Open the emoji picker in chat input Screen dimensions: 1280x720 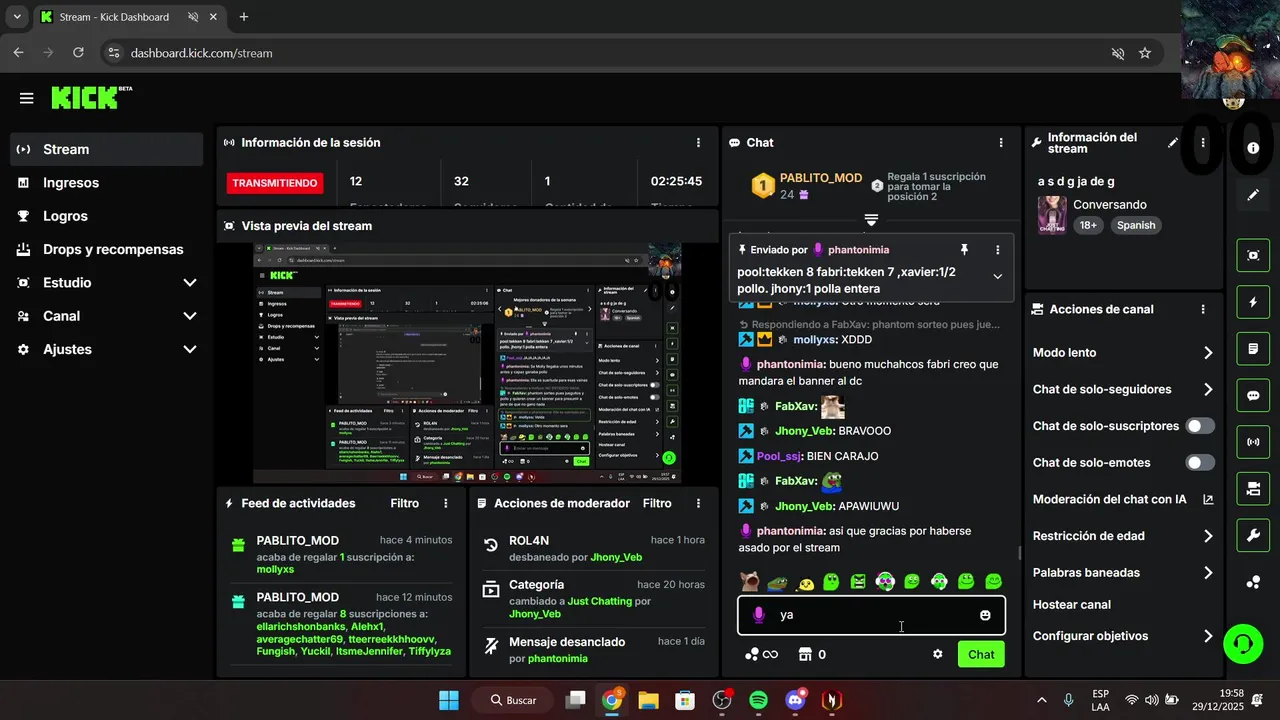(985, 615)
